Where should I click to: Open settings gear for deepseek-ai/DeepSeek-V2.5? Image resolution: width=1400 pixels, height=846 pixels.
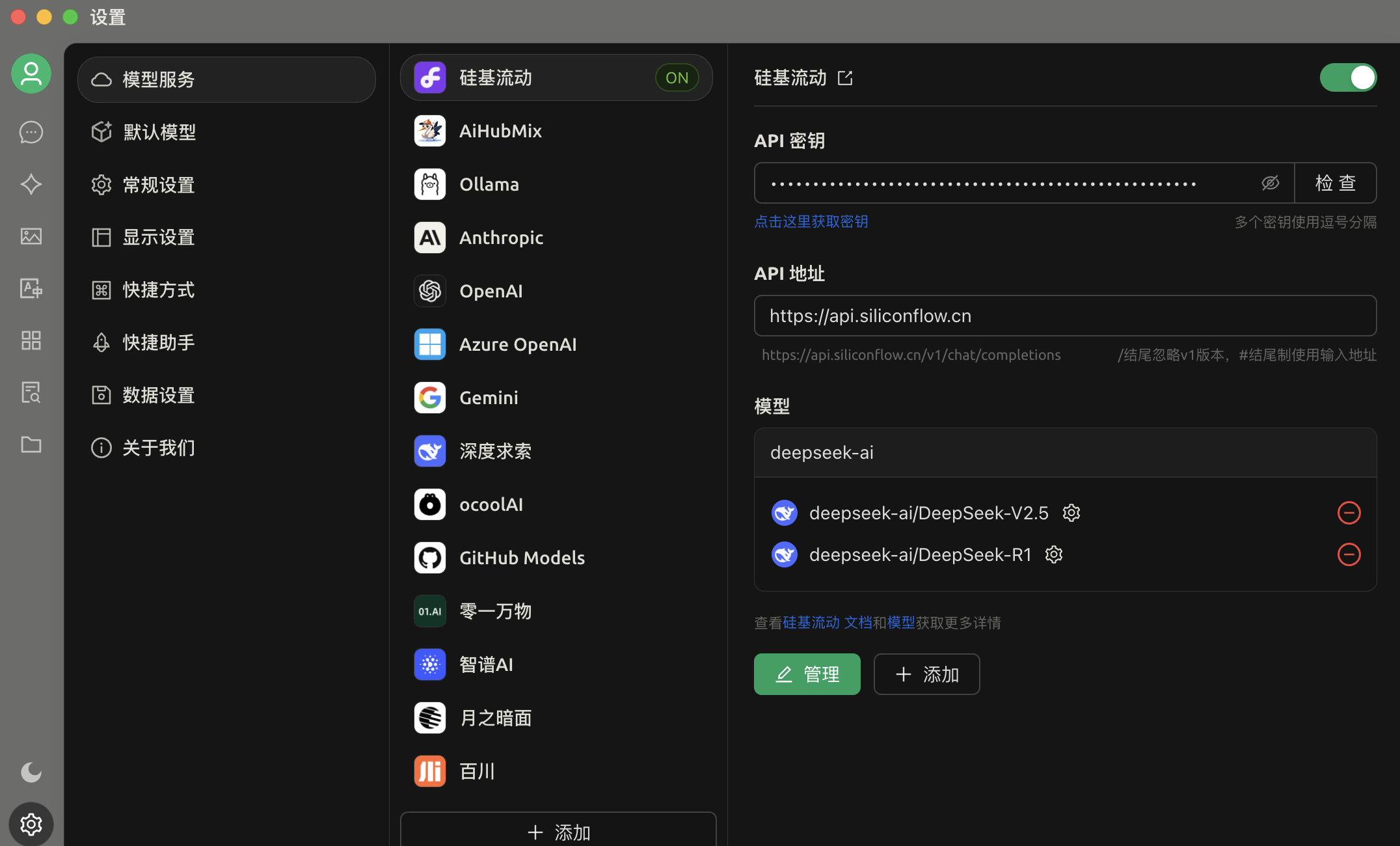coord(1071,512)
